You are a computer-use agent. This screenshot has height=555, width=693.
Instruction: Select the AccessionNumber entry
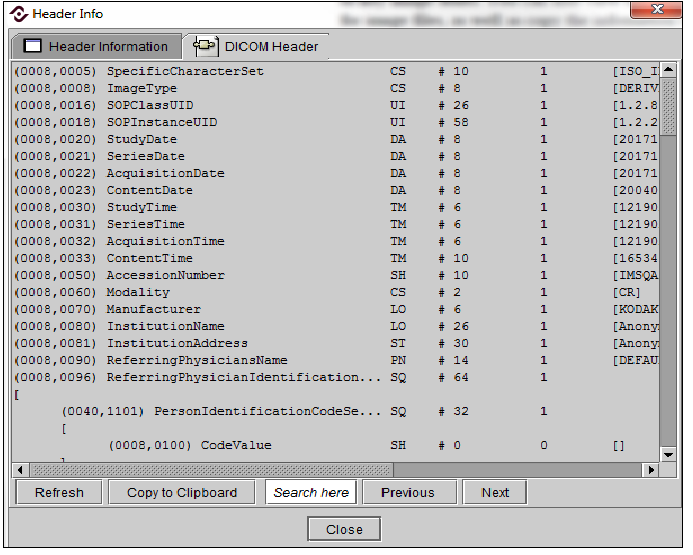click(336, 275)
